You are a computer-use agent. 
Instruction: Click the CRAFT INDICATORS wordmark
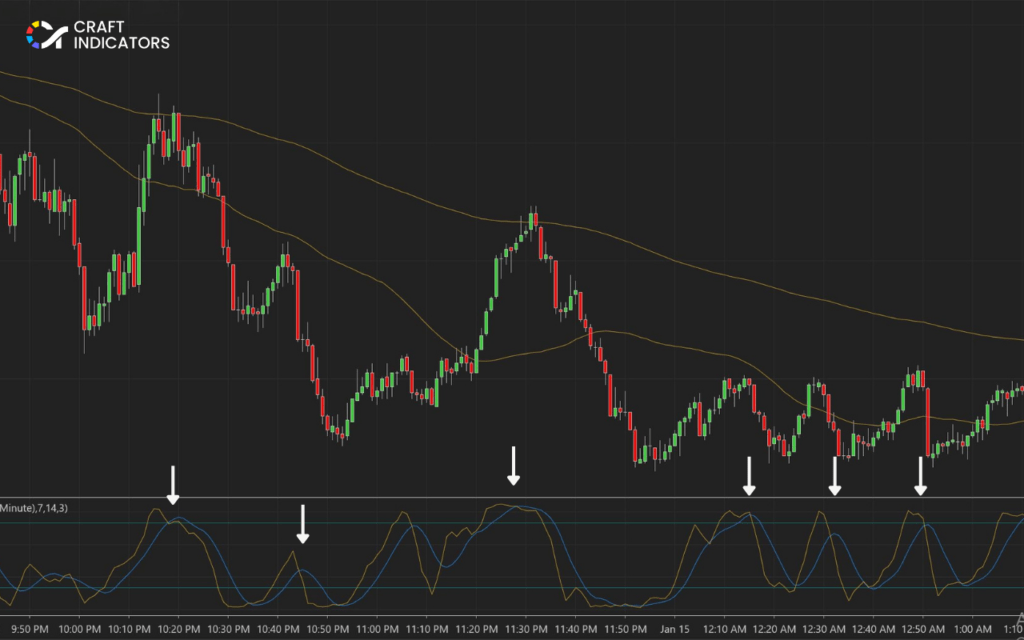pyautogui.click(x=120, y=35)
